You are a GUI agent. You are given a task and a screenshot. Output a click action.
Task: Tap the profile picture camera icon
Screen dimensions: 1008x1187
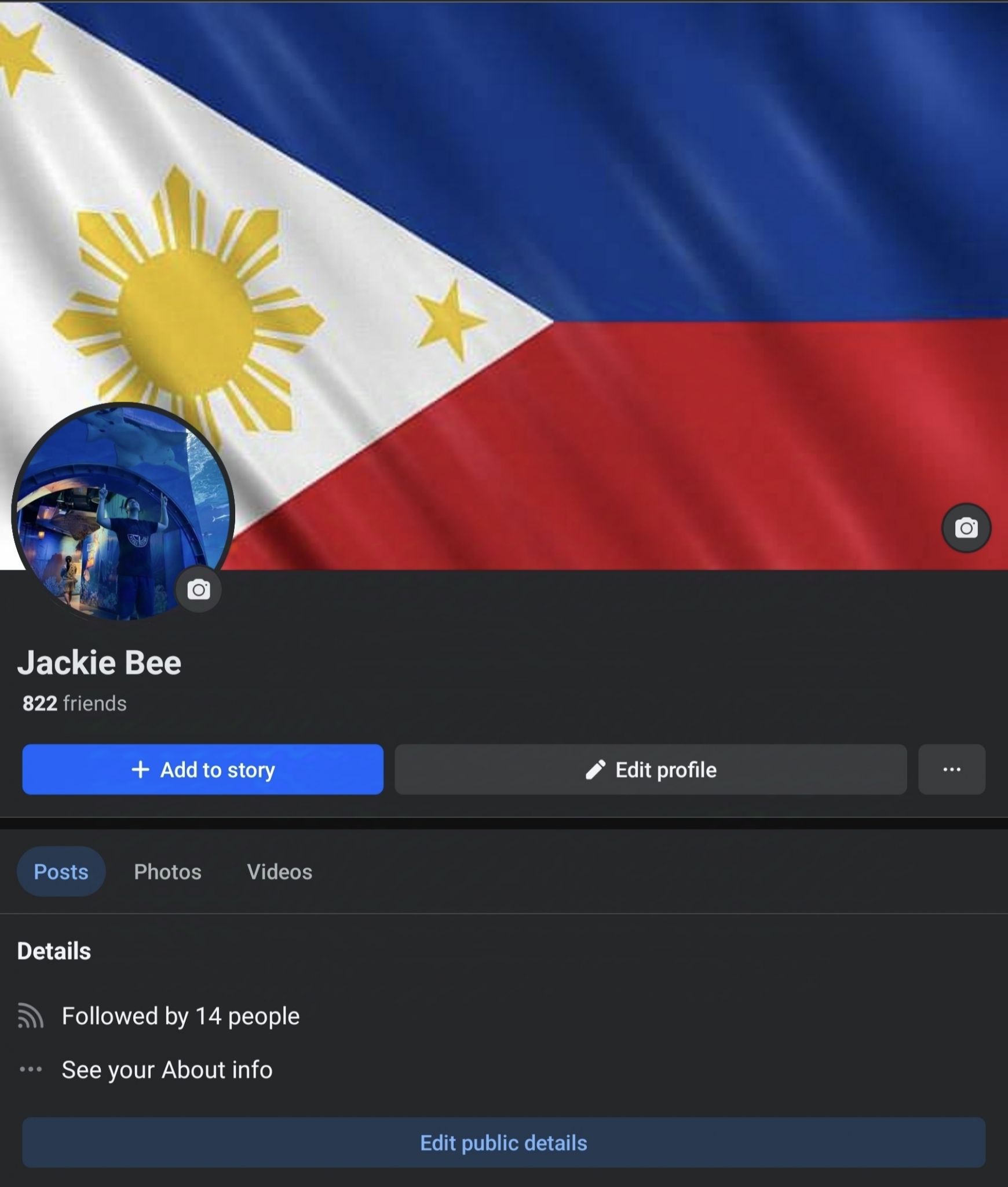pyautogui.click(x=199, y=590)
